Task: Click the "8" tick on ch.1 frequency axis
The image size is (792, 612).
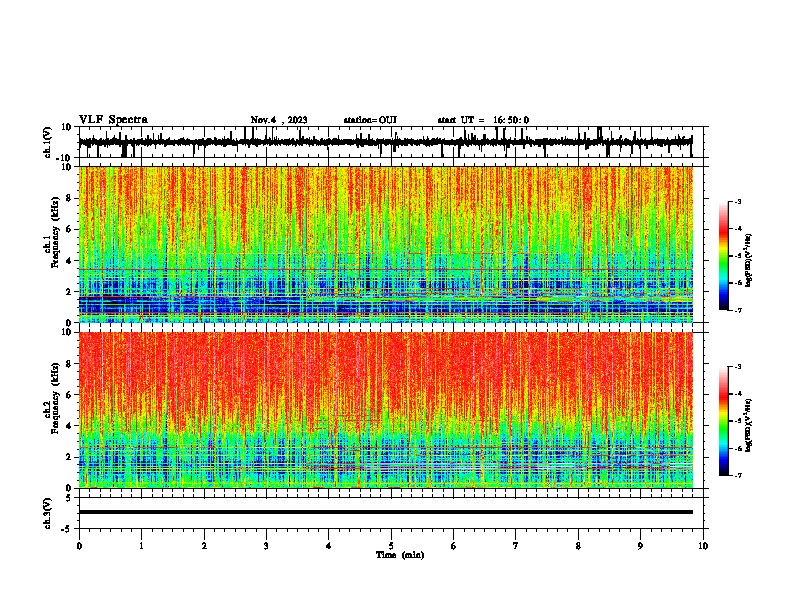Action: 69,198
